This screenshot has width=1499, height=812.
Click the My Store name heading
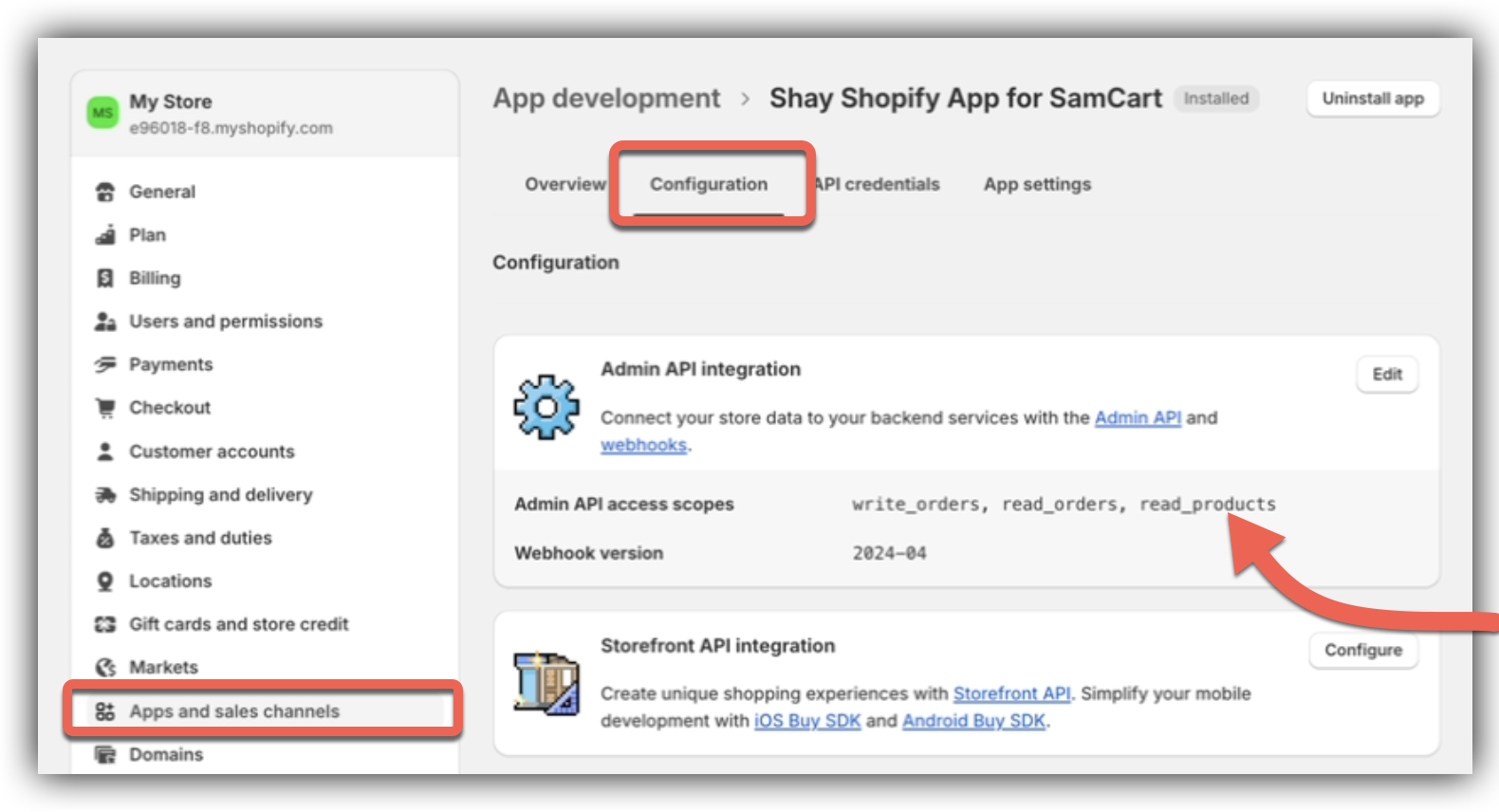pyautogui.click(x=171, y=101)
